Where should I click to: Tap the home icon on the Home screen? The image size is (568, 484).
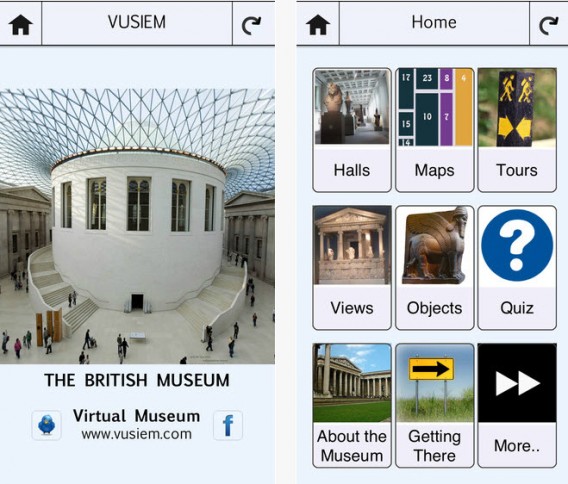click(318, 24)
